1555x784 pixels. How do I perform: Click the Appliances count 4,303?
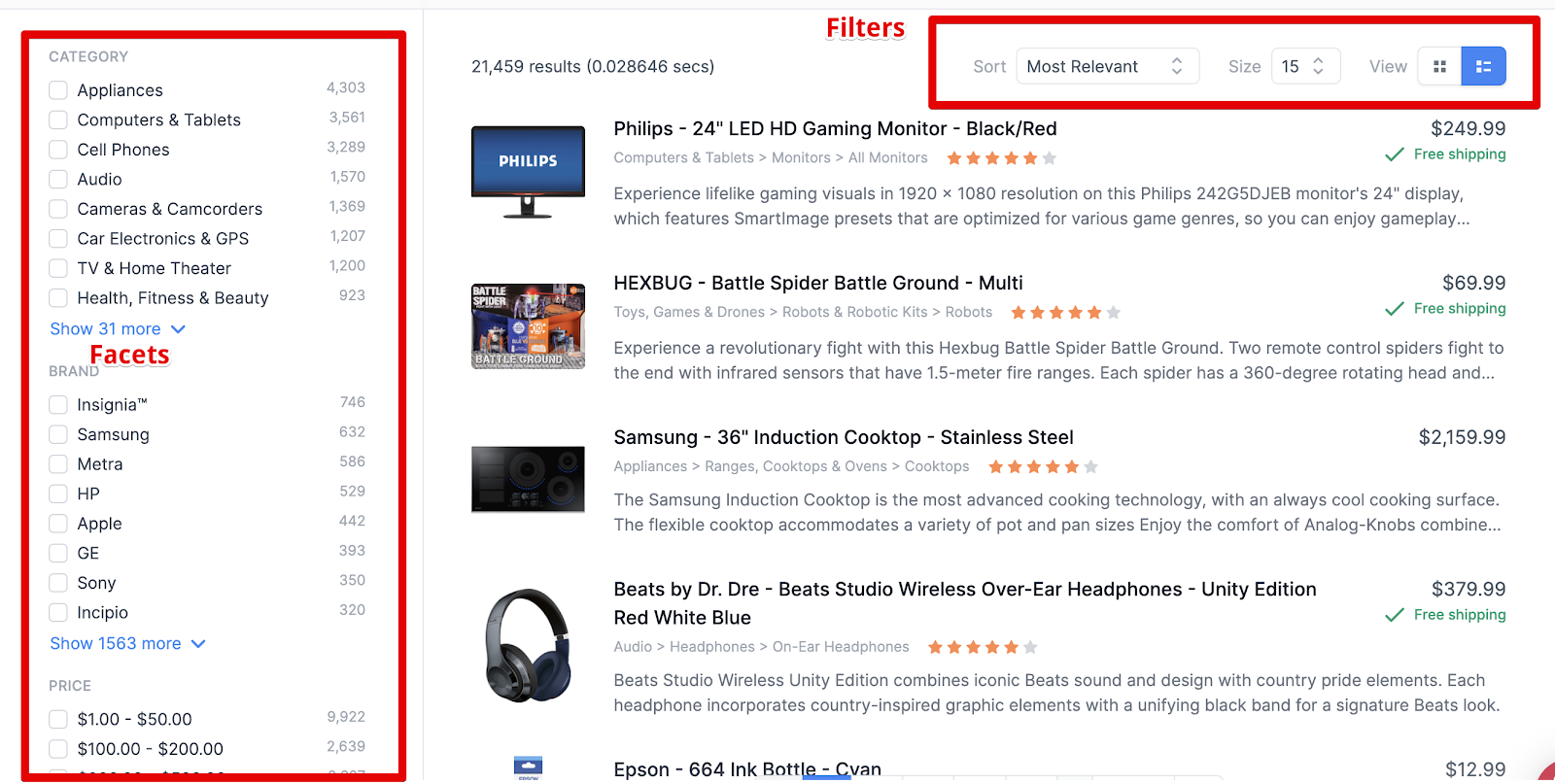click(346, 88)
